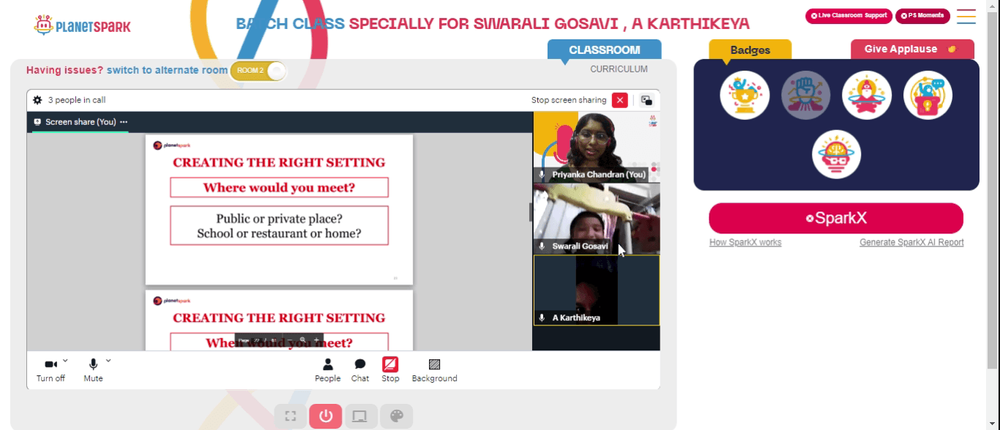Click '3 people in call' text
The height and width of the screenshot is (430, 1000).
tap(77, 100)
